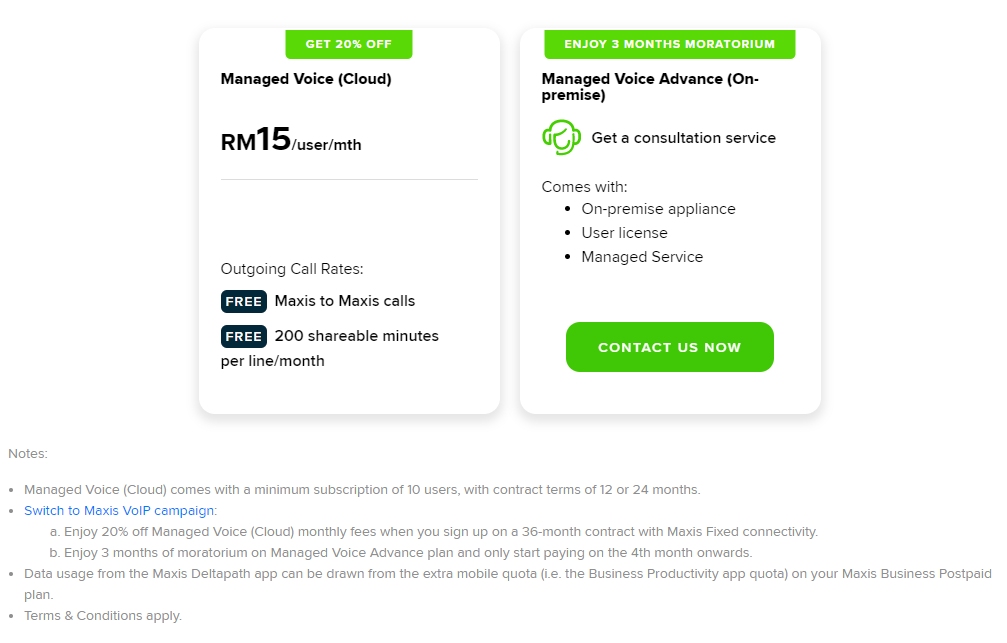
Task: Click the green GET 20% OFF badge
Action: coord(348,44)
